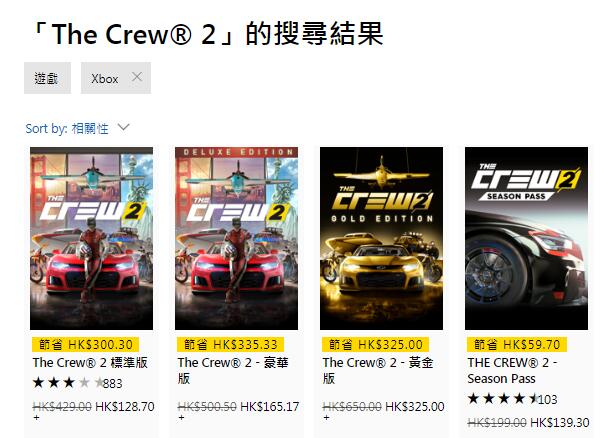Open The Crew 2 Deluxe Edition cover art
602x438 pixels.
coord(236,238)
